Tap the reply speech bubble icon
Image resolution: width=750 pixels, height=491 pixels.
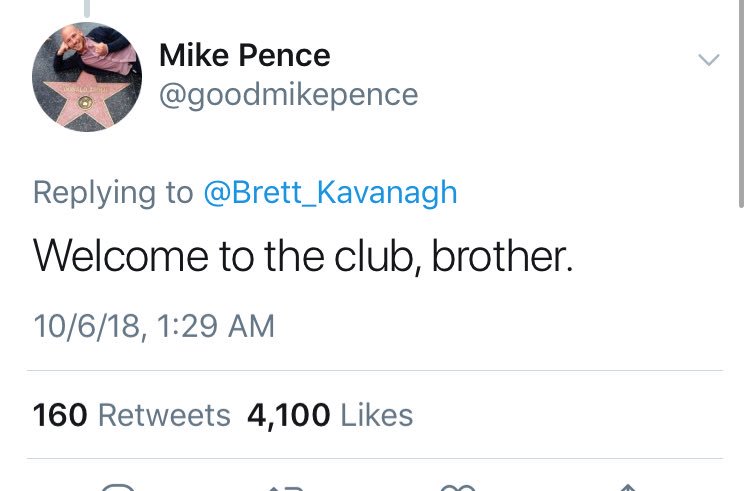[119, 487]
